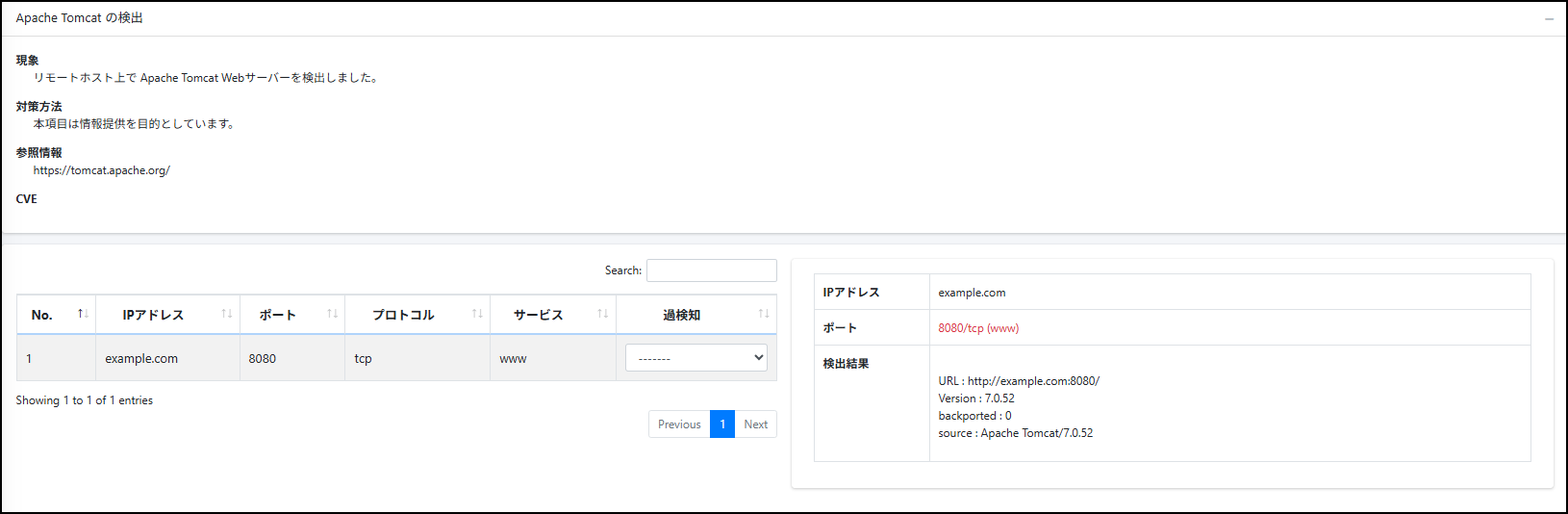Click the 対策方法 heading

pyautogui.click(x=38, y=107)
